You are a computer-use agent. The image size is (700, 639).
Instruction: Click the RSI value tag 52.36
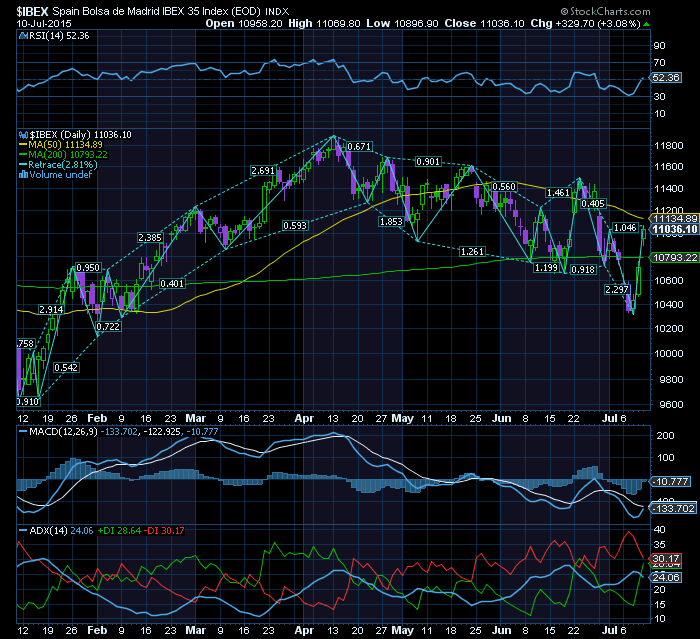(x=666, y=77)
